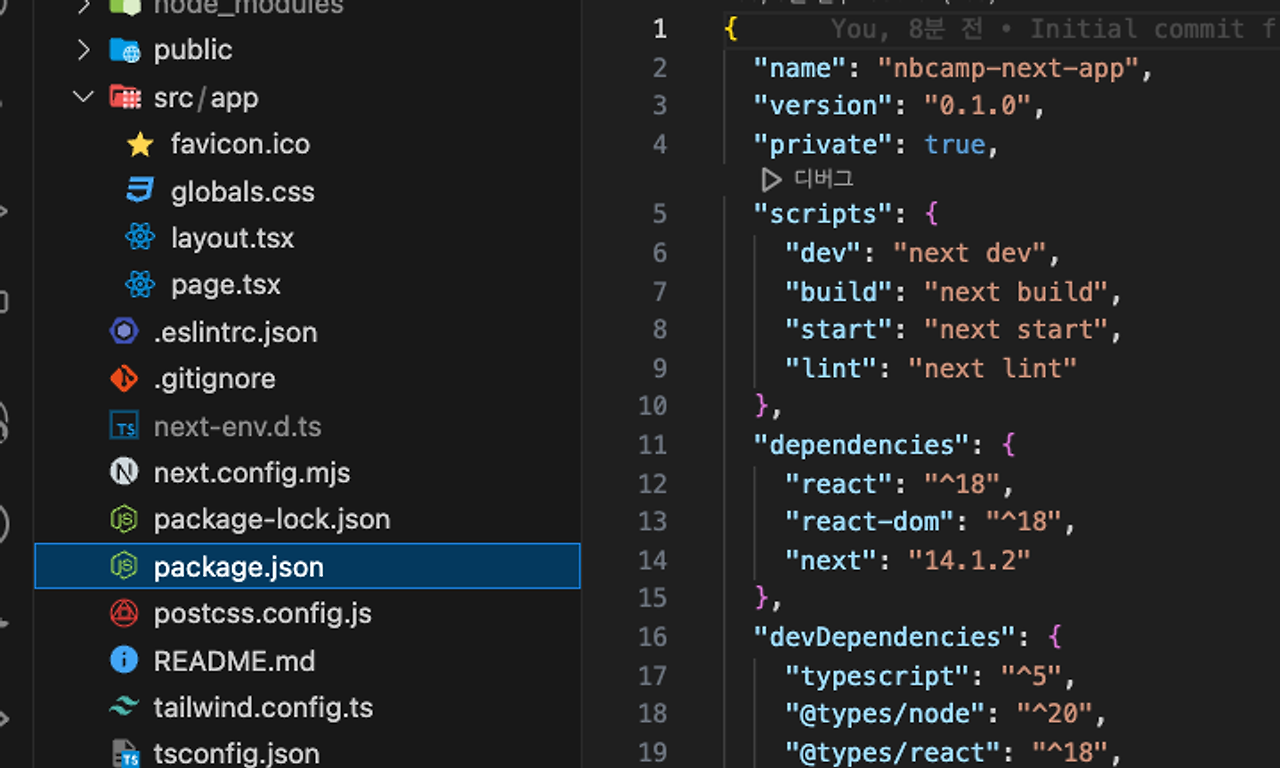The image size is (1280, 768).
Task: Click the "devDependencies" key
Action: (x=884, y=637)
